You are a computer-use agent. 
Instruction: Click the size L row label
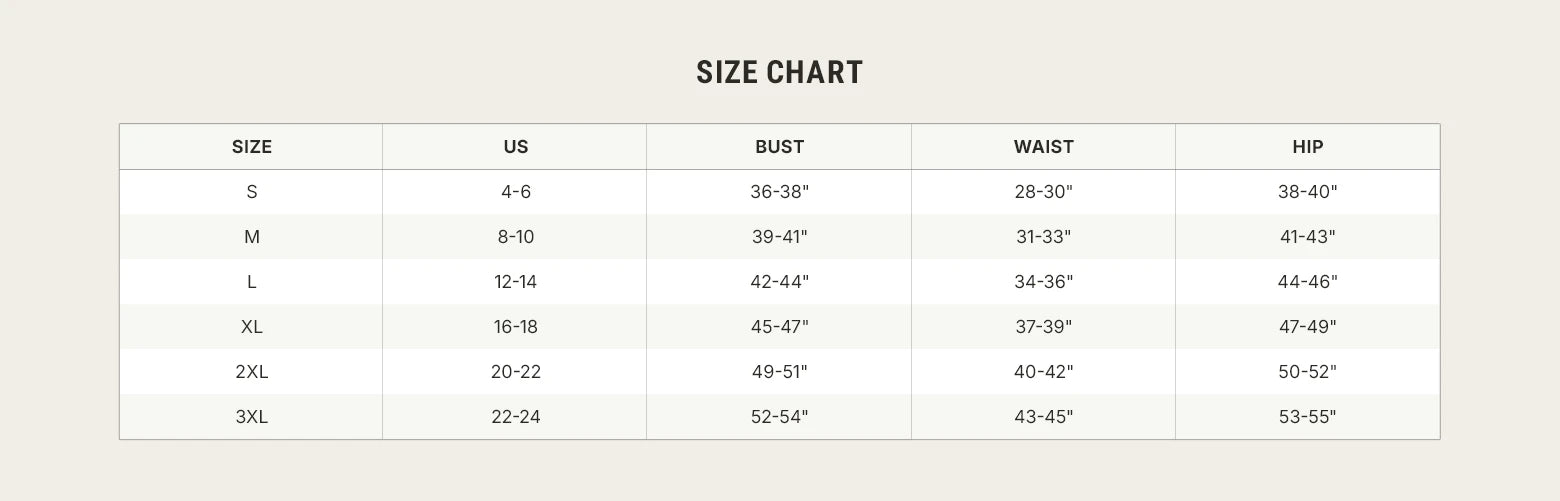pyautogui.click(x=252, y=282)
